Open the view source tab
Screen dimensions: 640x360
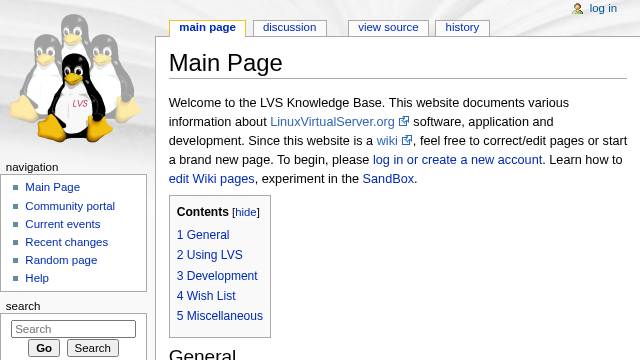(x=388, y=28)
